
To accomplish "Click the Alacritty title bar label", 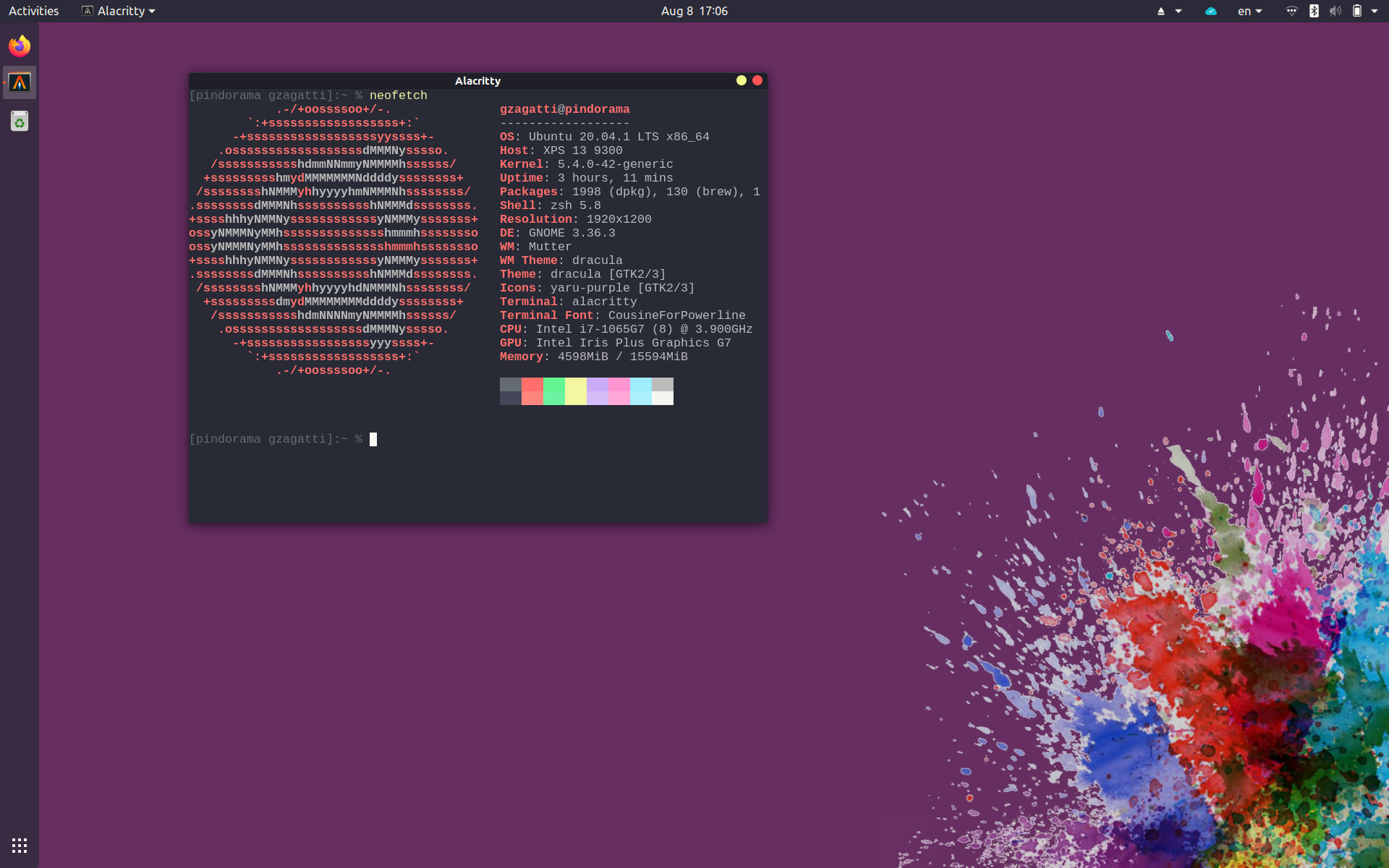I will click(x=479, y=80).
